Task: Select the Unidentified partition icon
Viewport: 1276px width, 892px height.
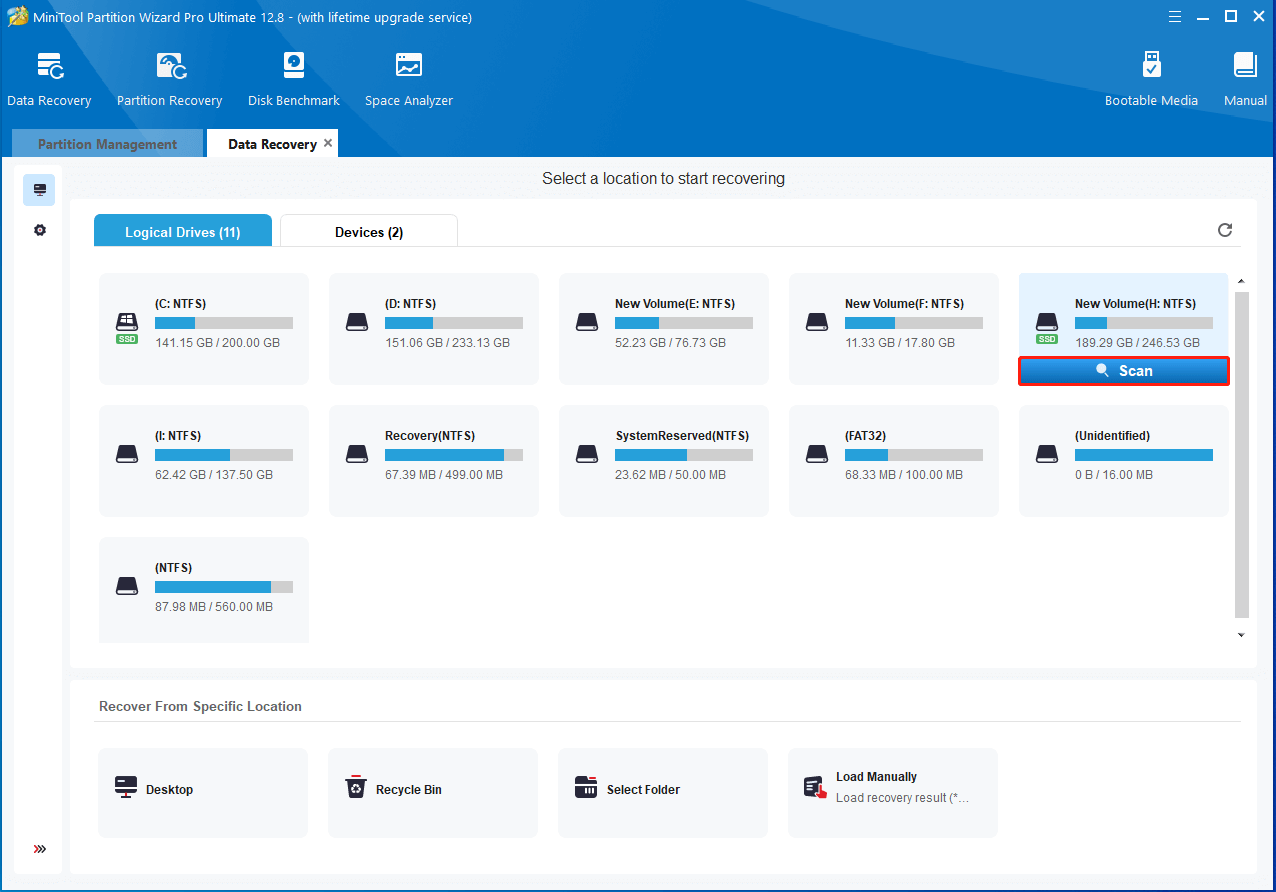Action: [1047, 455]
